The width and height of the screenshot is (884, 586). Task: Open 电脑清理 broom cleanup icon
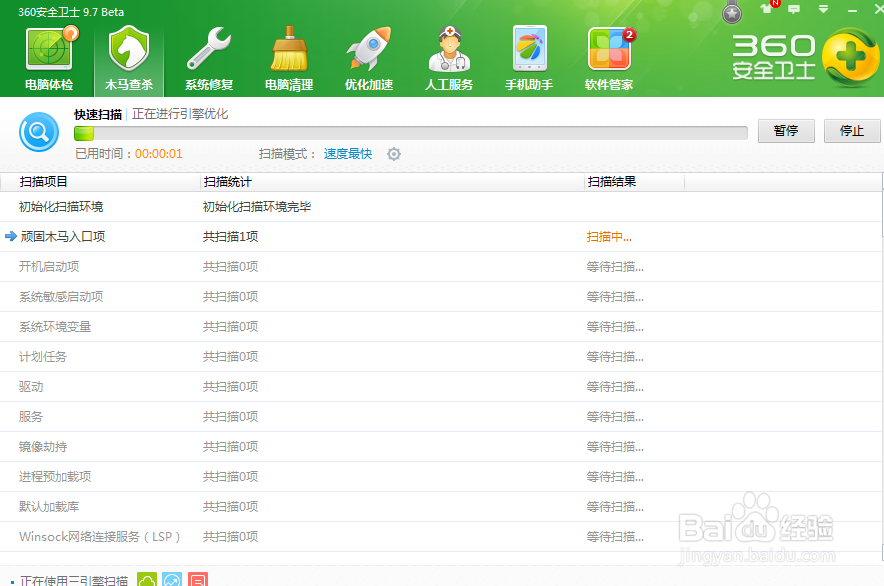click(288, 55)
